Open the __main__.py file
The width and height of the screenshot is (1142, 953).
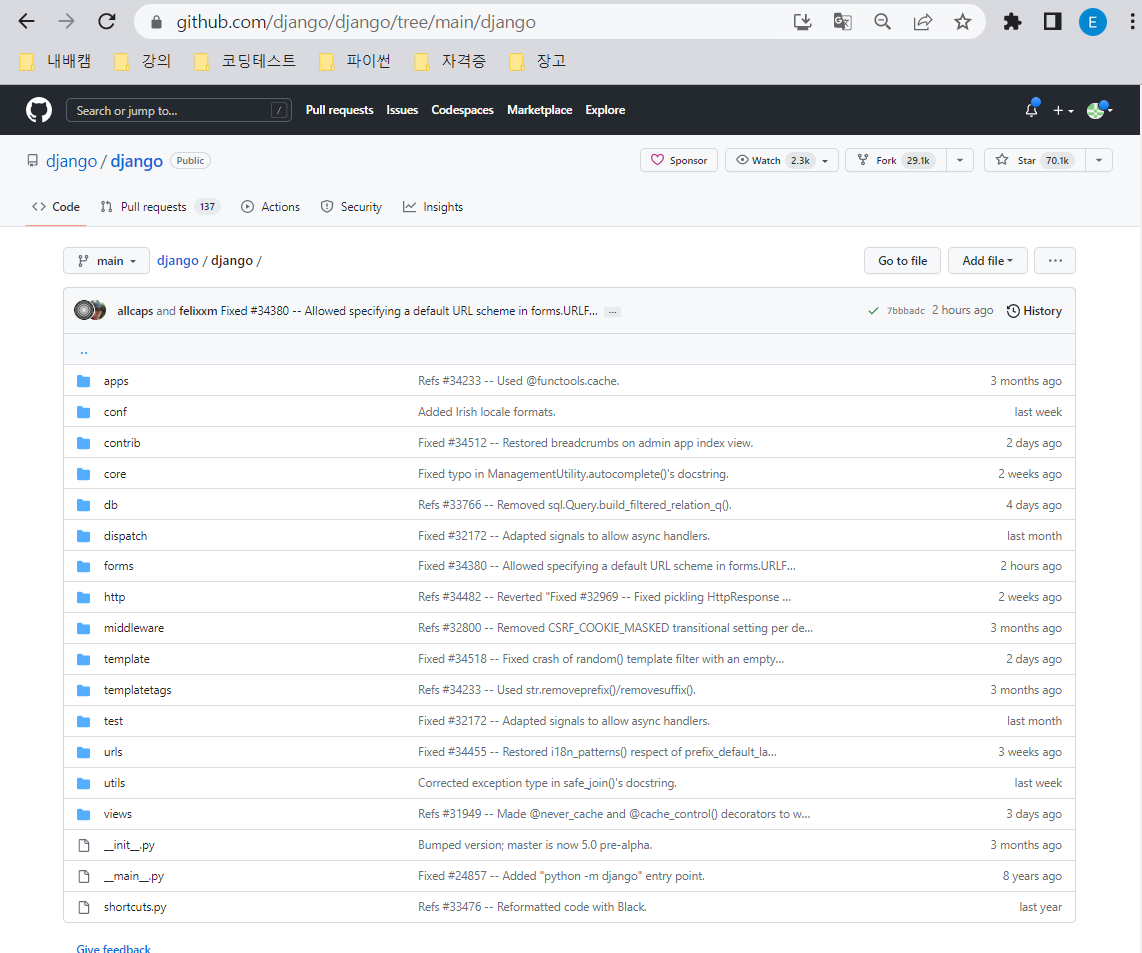[x=134, y=876]
